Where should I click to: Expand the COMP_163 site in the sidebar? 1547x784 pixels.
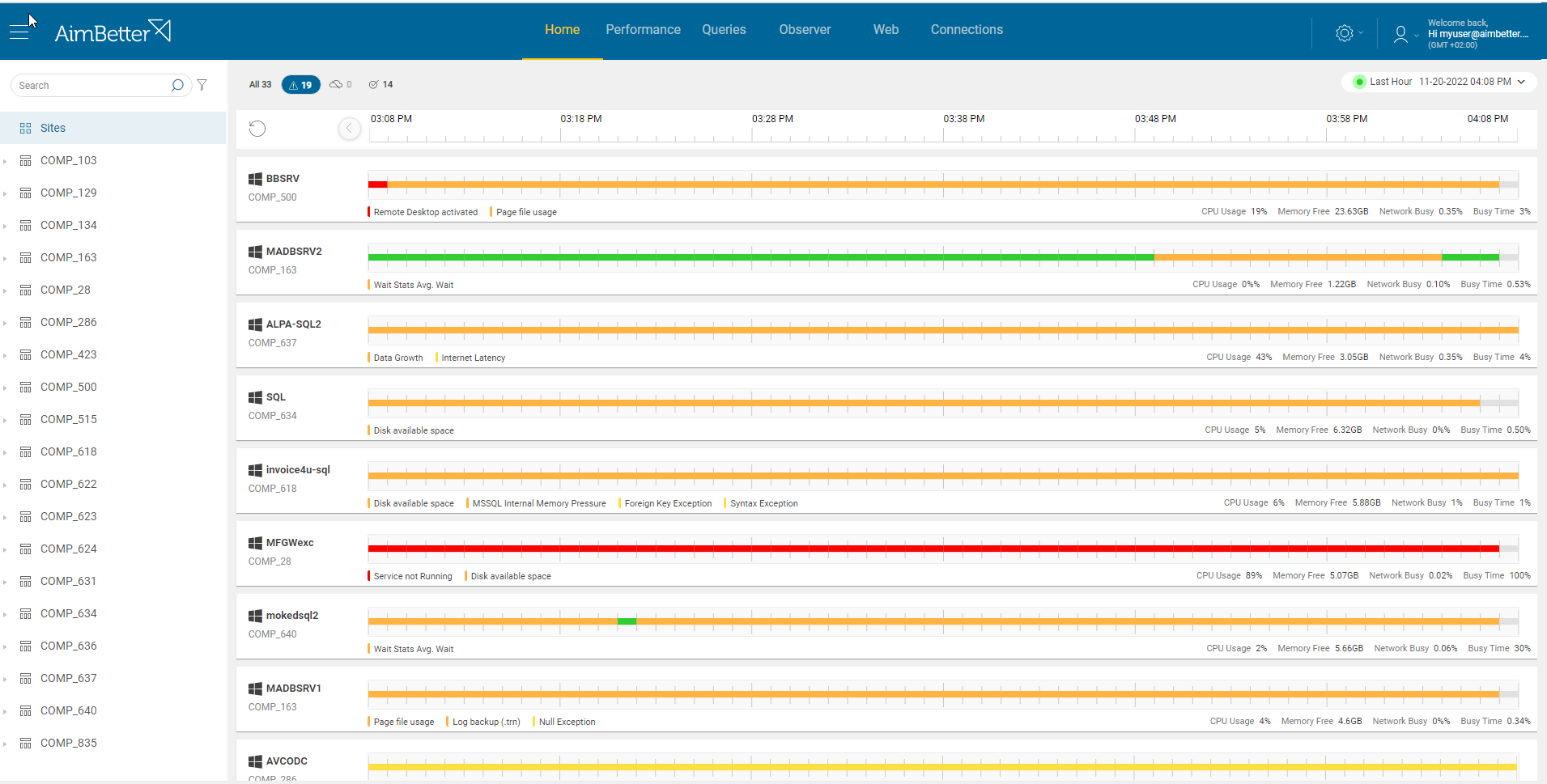[x=7, y=257]
